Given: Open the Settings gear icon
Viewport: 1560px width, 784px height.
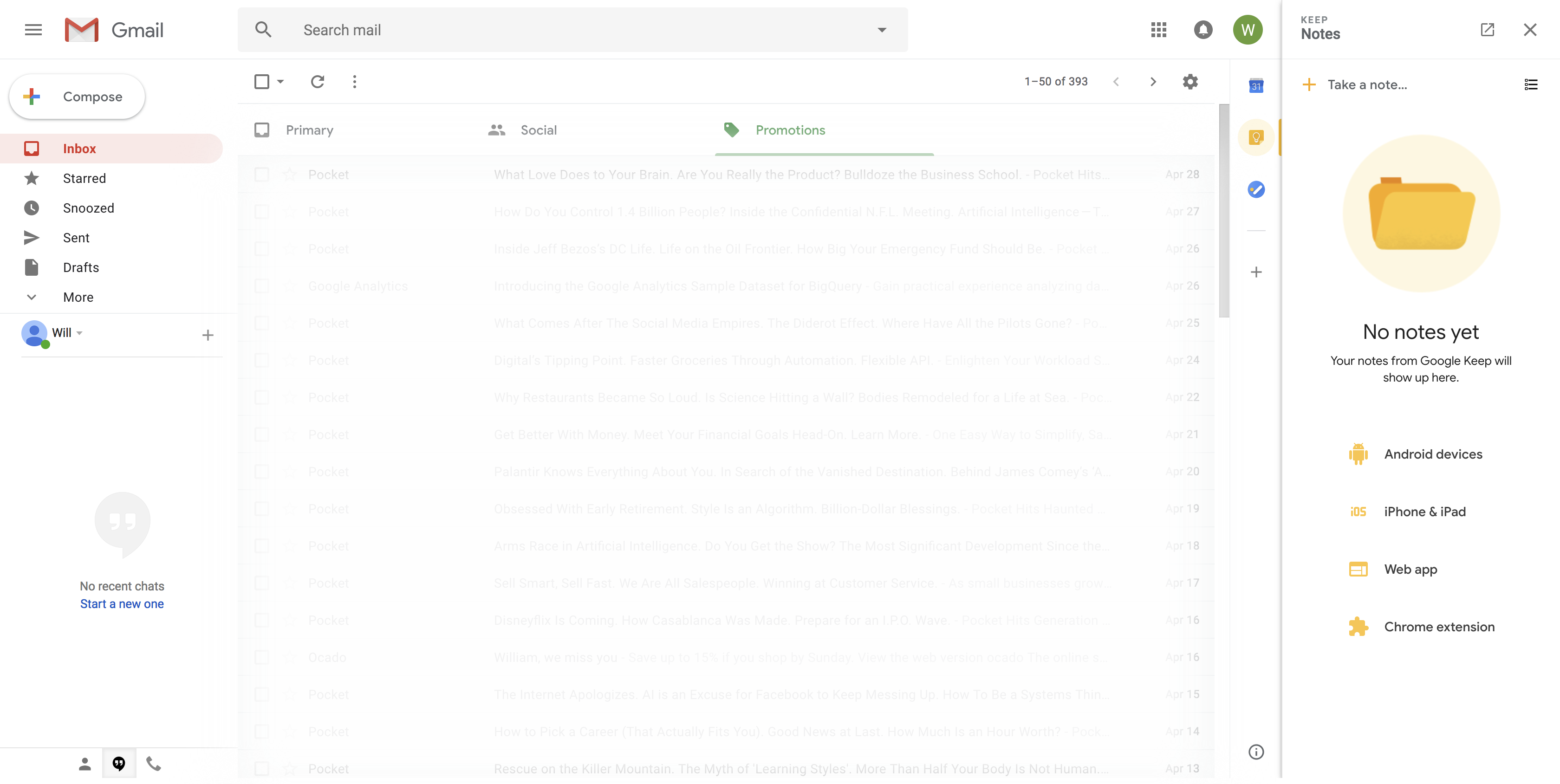Looking at the screenshot, I should [1190, 81].
